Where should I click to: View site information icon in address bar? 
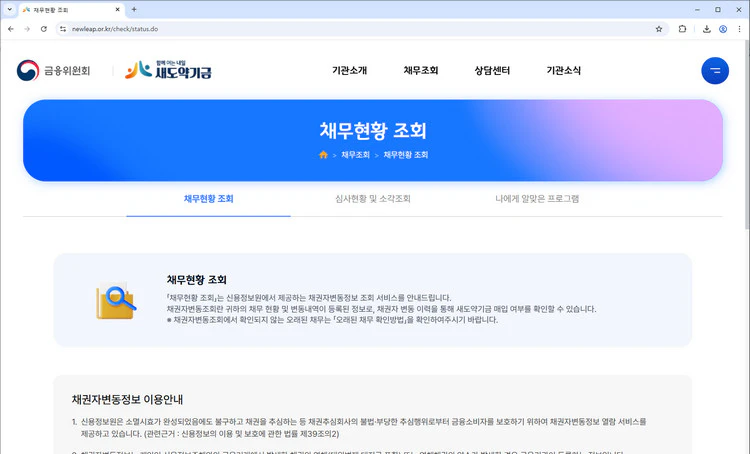62,29
